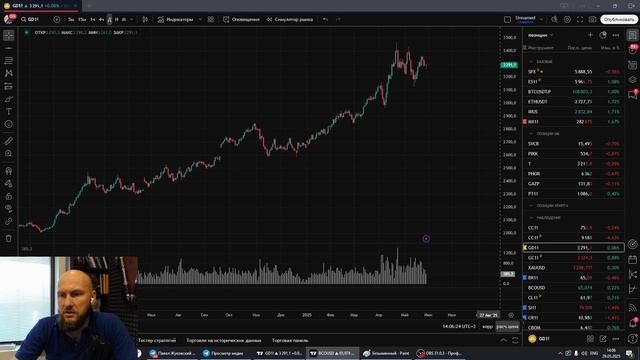
Task: Open the Торговля на исторических данных tab
Action: [x=224, y=340]
